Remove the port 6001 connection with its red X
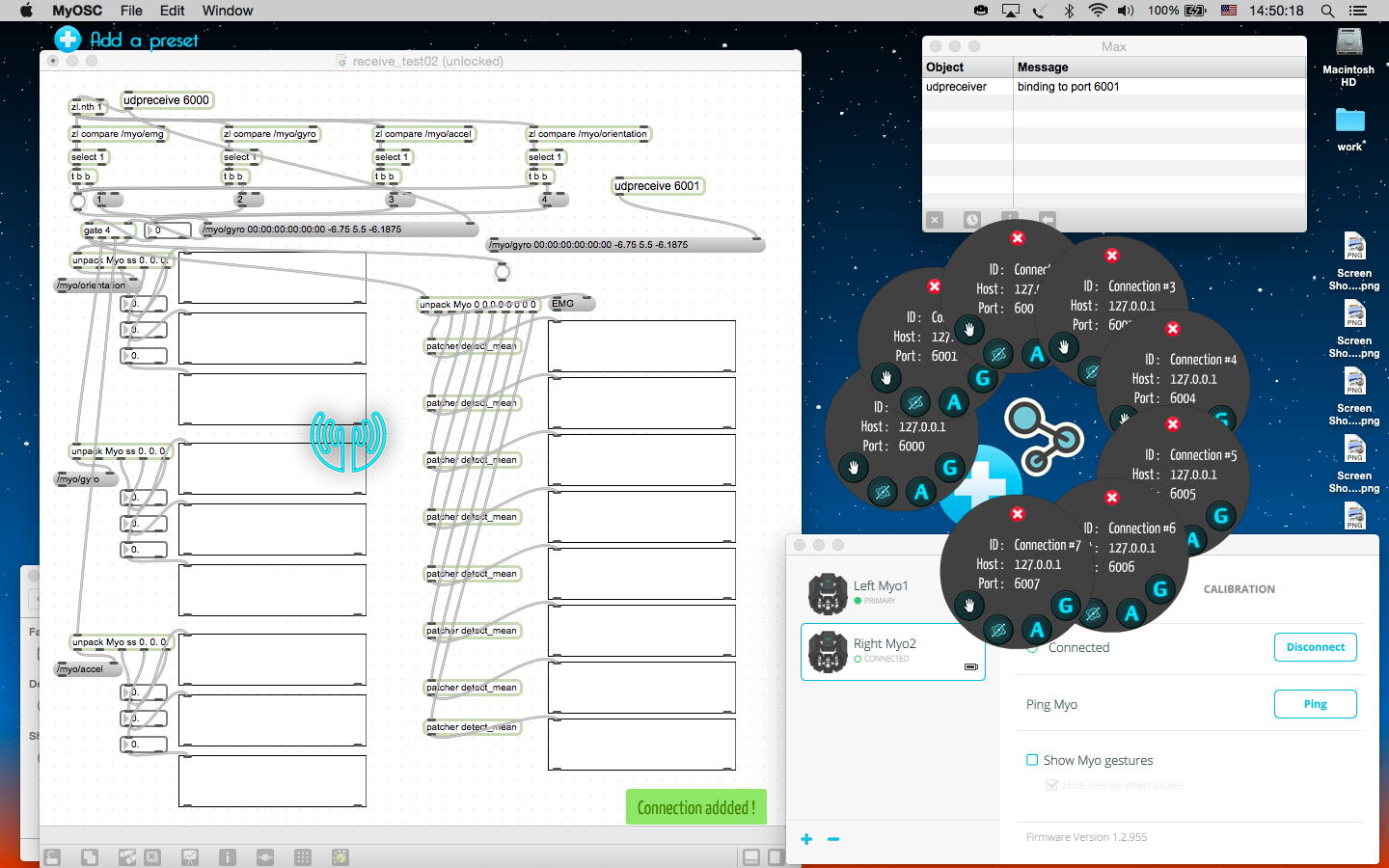 (934, 286)
